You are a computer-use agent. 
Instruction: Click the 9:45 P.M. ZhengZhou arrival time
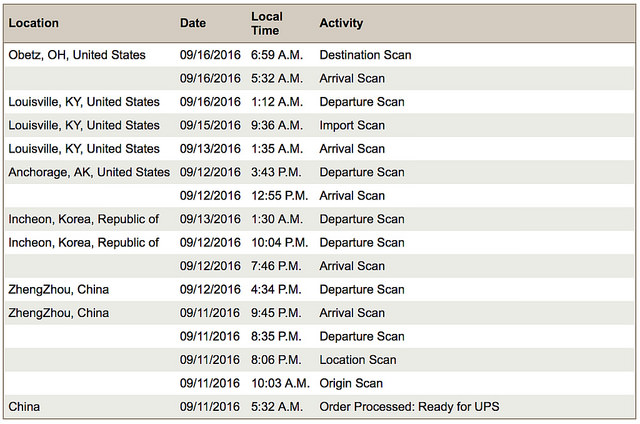(x=276, y=313)
